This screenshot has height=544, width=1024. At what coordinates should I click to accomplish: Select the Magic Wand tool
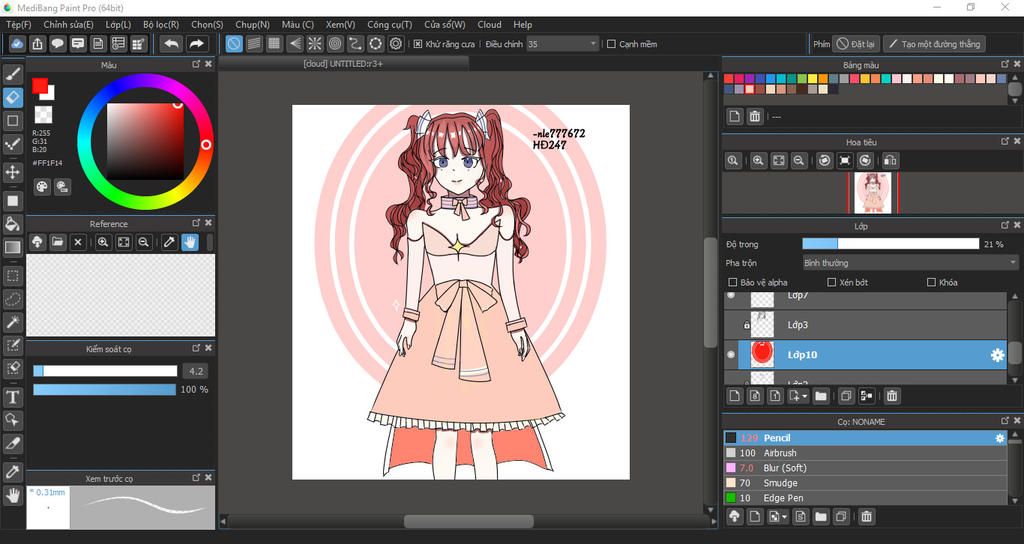click(12, 322)
